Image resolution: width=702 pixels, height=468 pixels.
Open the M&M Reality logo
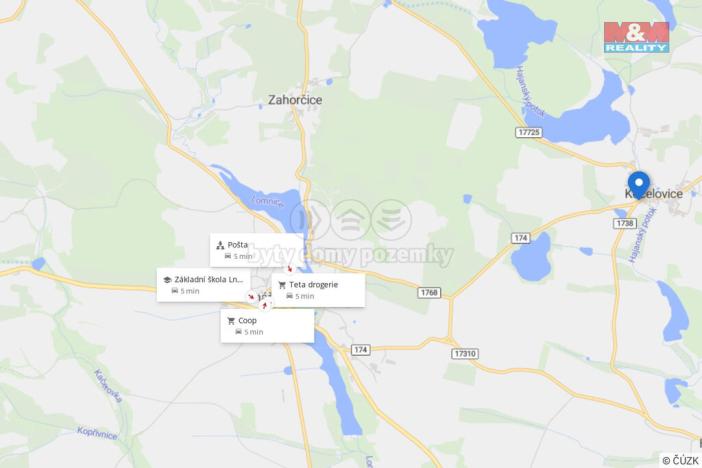(x=636, y=37)
